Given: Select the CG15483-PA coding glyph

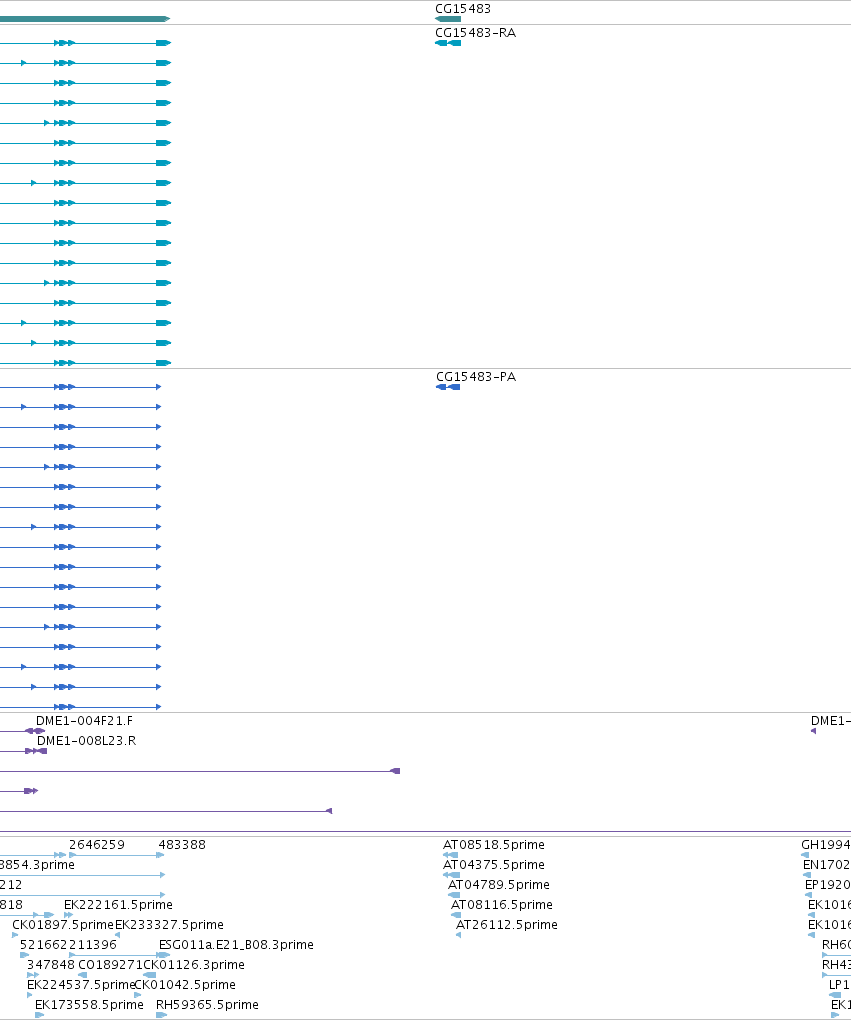Looking at the screenshot, I should (x=448, y=387).
